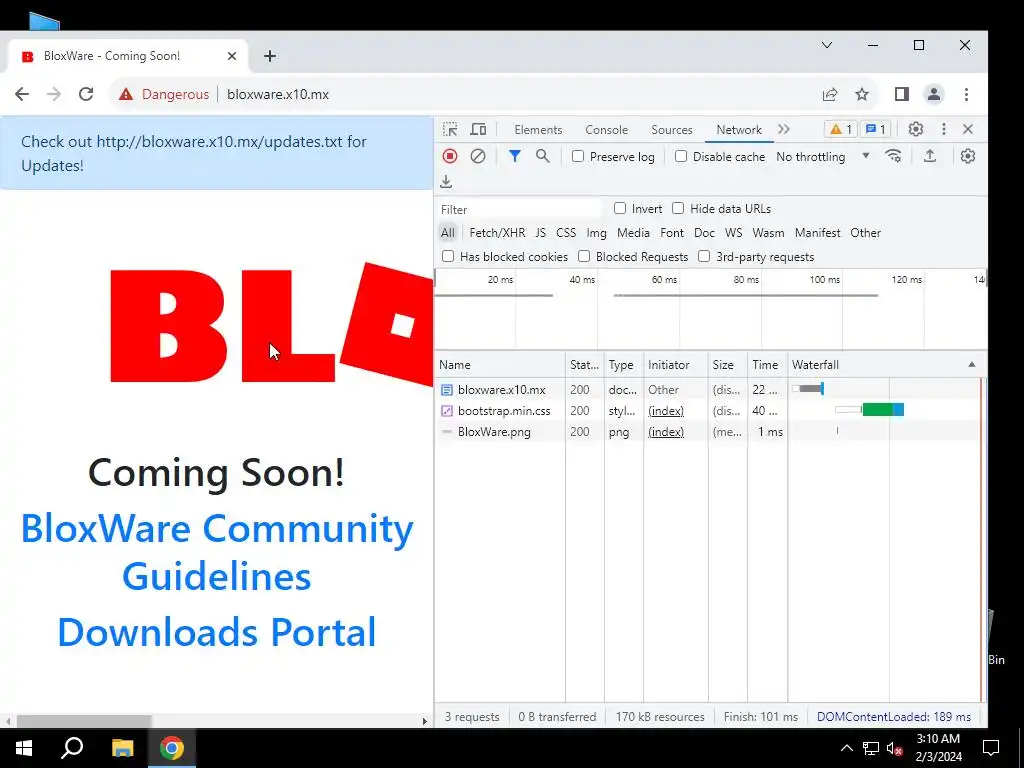Open a new browser tab
The image size is (1024, 768).
pyautogui.click(x=270, y=56)
